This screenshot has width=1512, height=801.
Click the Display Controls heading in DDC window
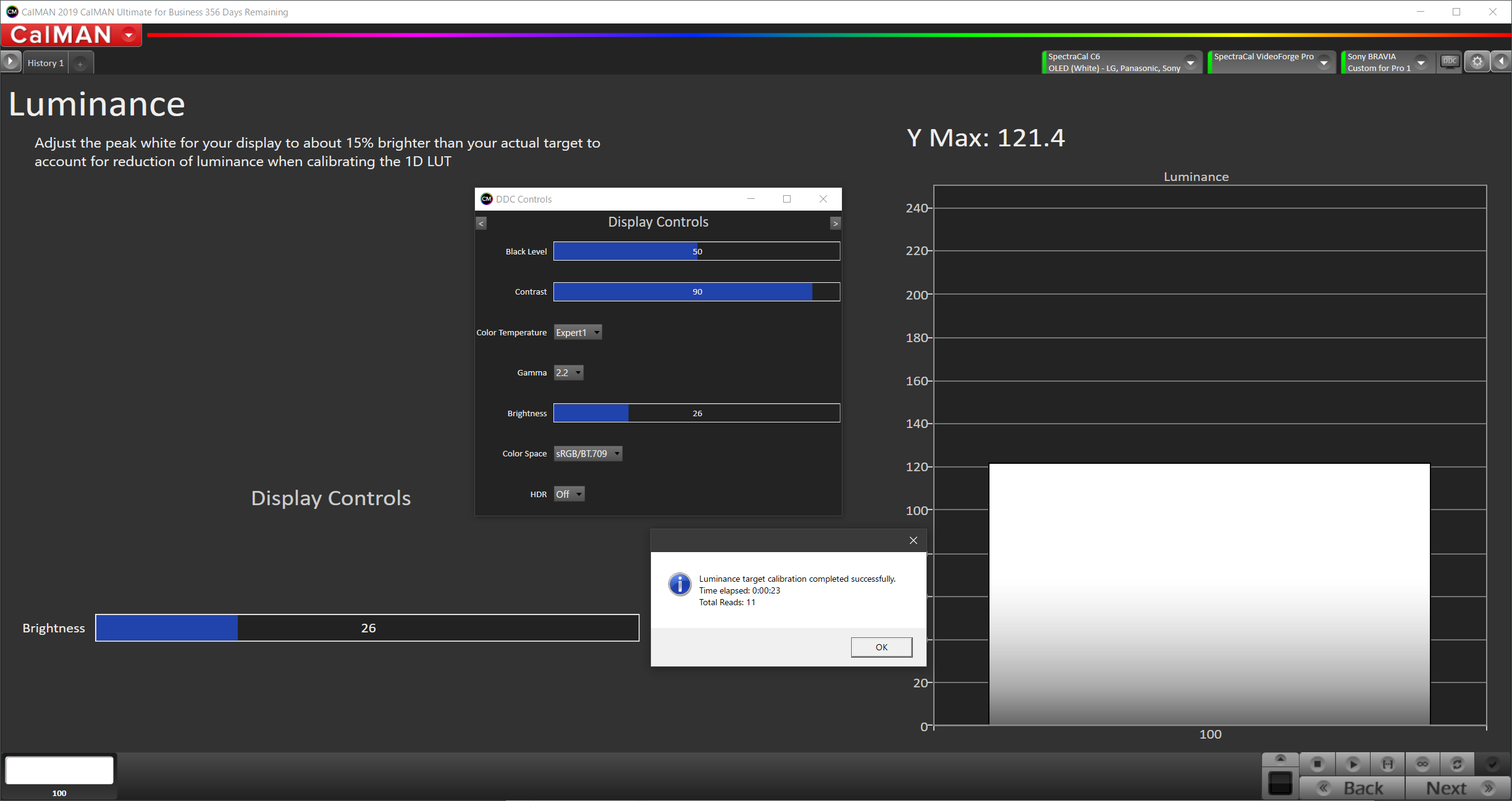click(658, 222)
